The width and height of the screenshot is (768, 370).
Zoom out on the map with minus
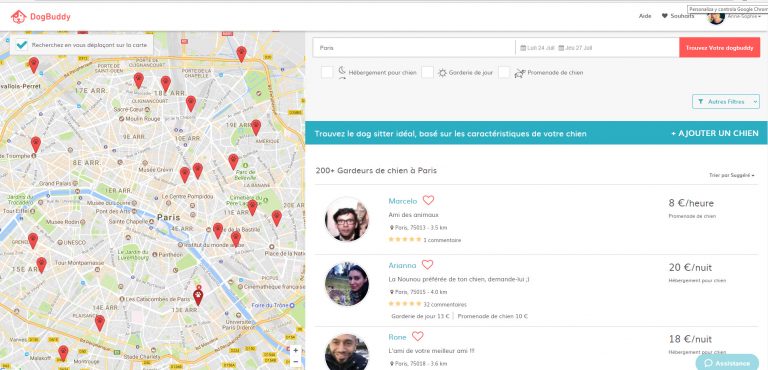[x=295, y=362]
